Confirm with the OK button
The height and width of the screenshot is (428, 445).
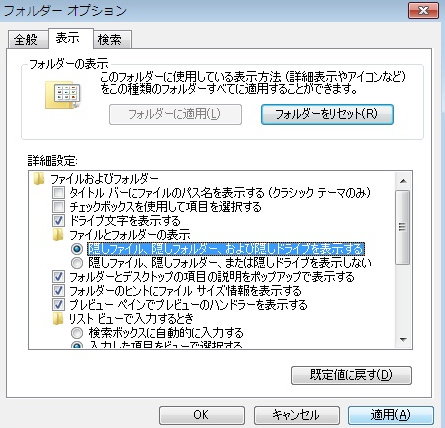coord(202,415)
